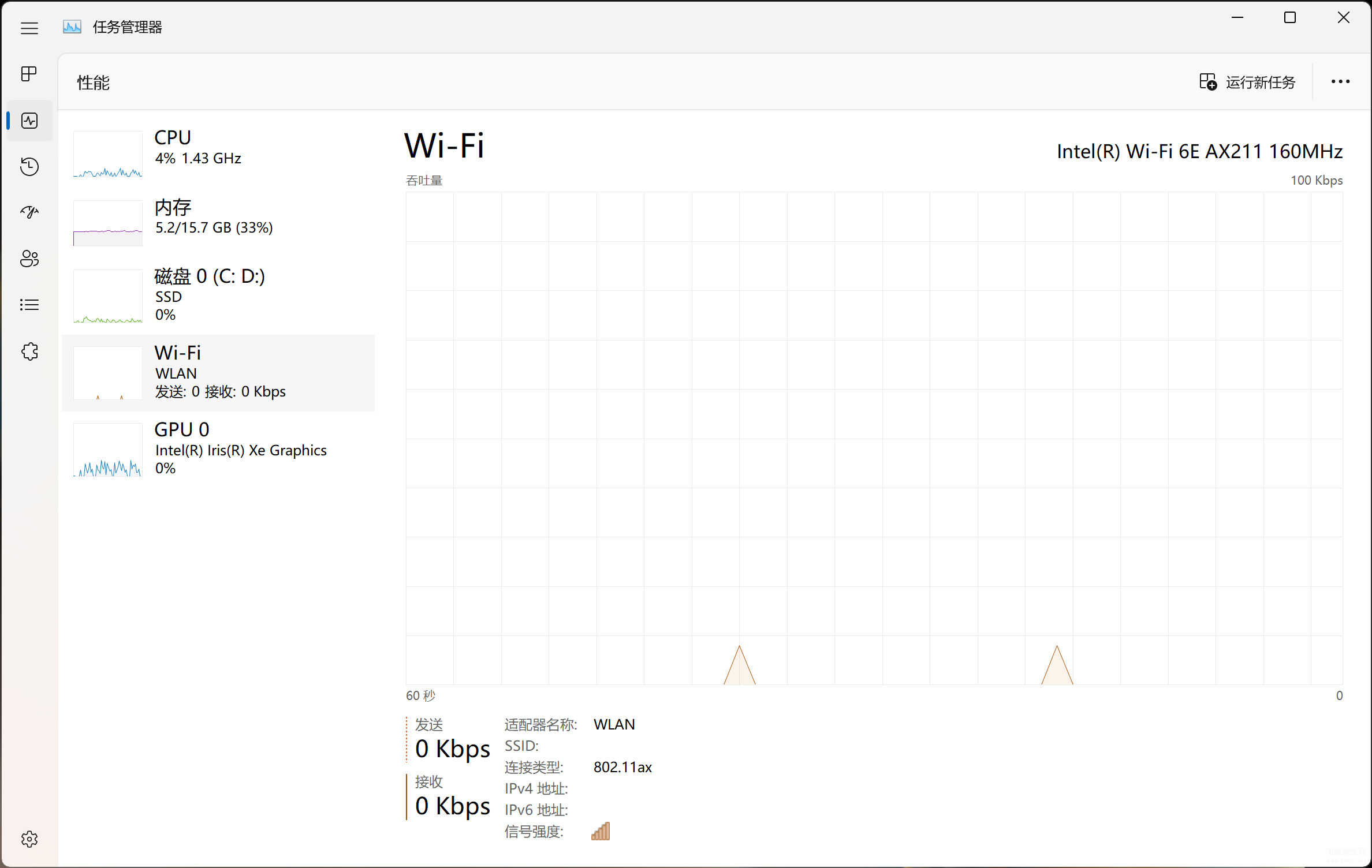Viewport: 1372px width, 868px height.
Task: Open the Services puzzle-piece sidebar icon
Action: coord(29,351)
